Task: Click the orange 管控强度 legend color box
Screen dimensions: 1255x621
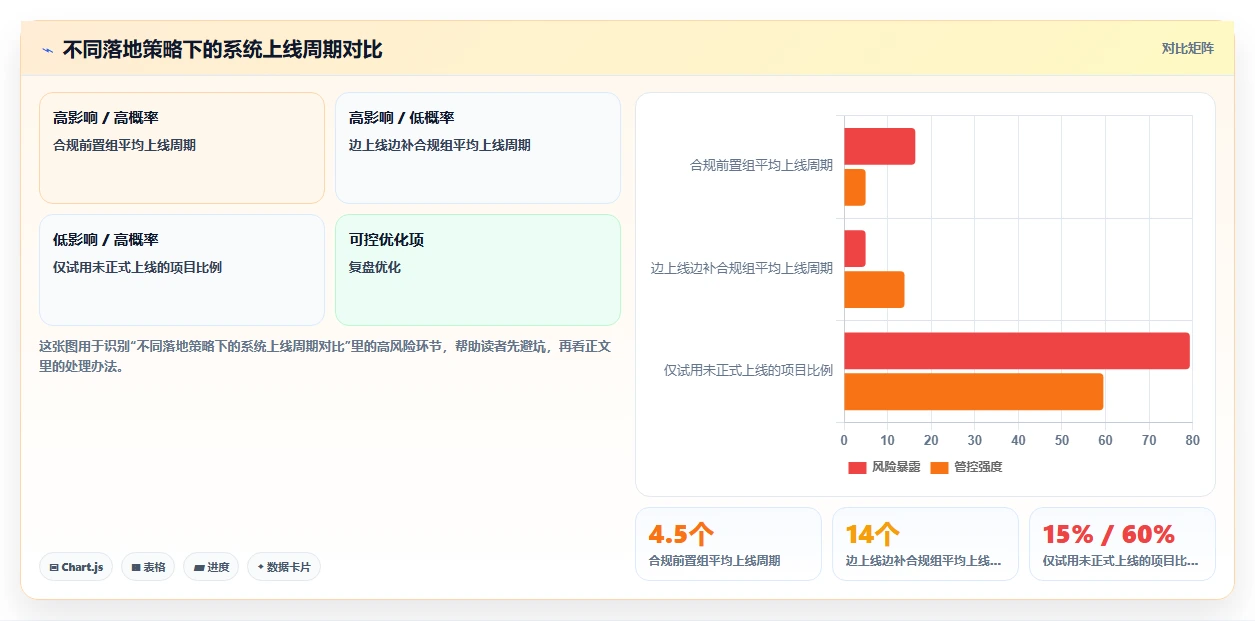Action: 939,467
